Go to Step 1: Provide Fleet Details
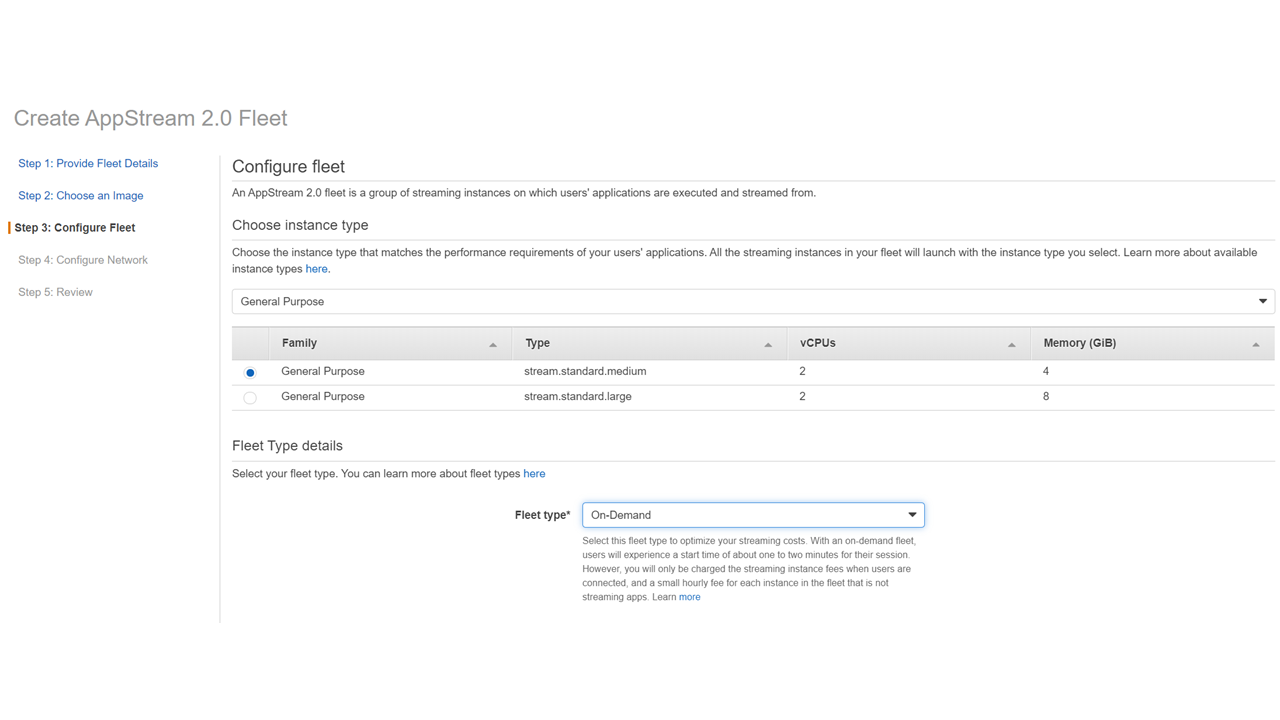1280x720 pixels. (x=88, y=163)
